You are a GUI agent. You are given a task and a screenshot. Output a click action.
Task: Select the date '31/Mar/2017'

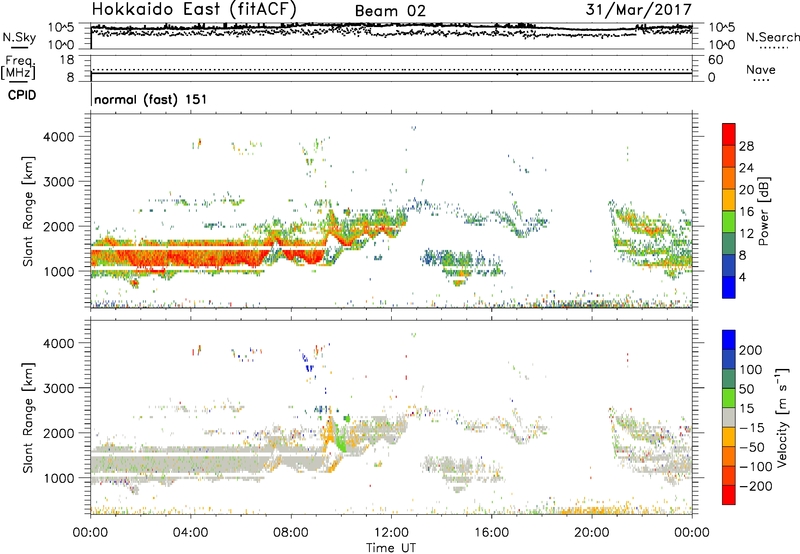click(638, 9)
